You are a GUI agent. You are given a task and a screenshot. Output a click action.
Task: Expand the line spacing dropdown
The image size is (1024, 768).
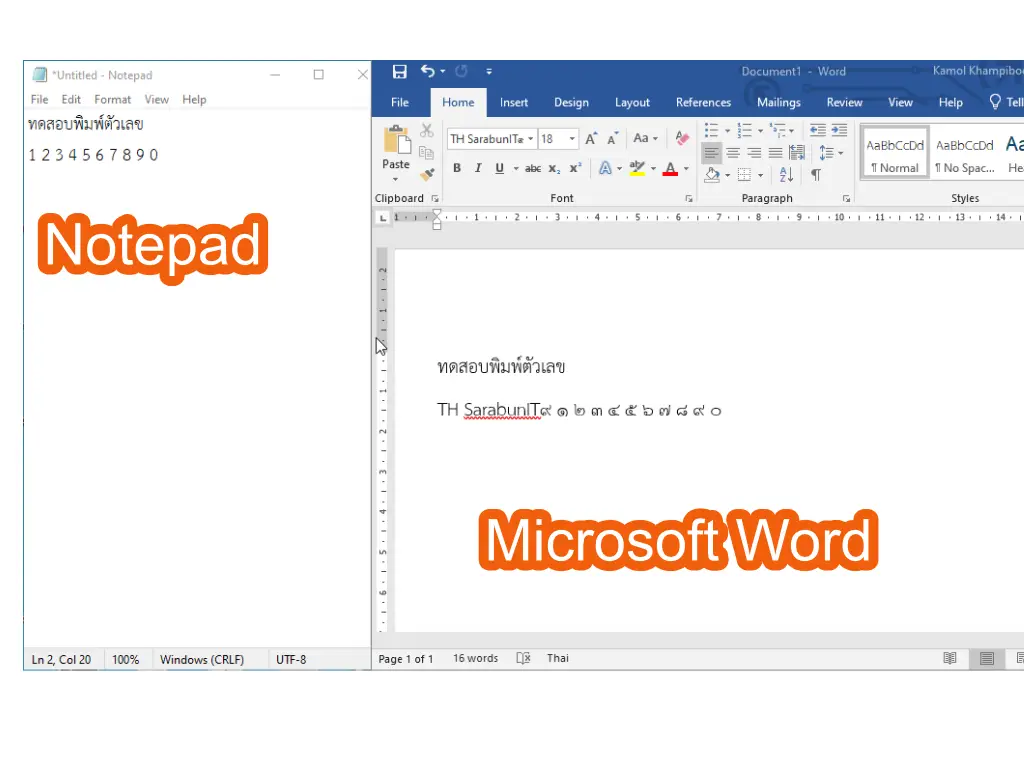(840, 153)
